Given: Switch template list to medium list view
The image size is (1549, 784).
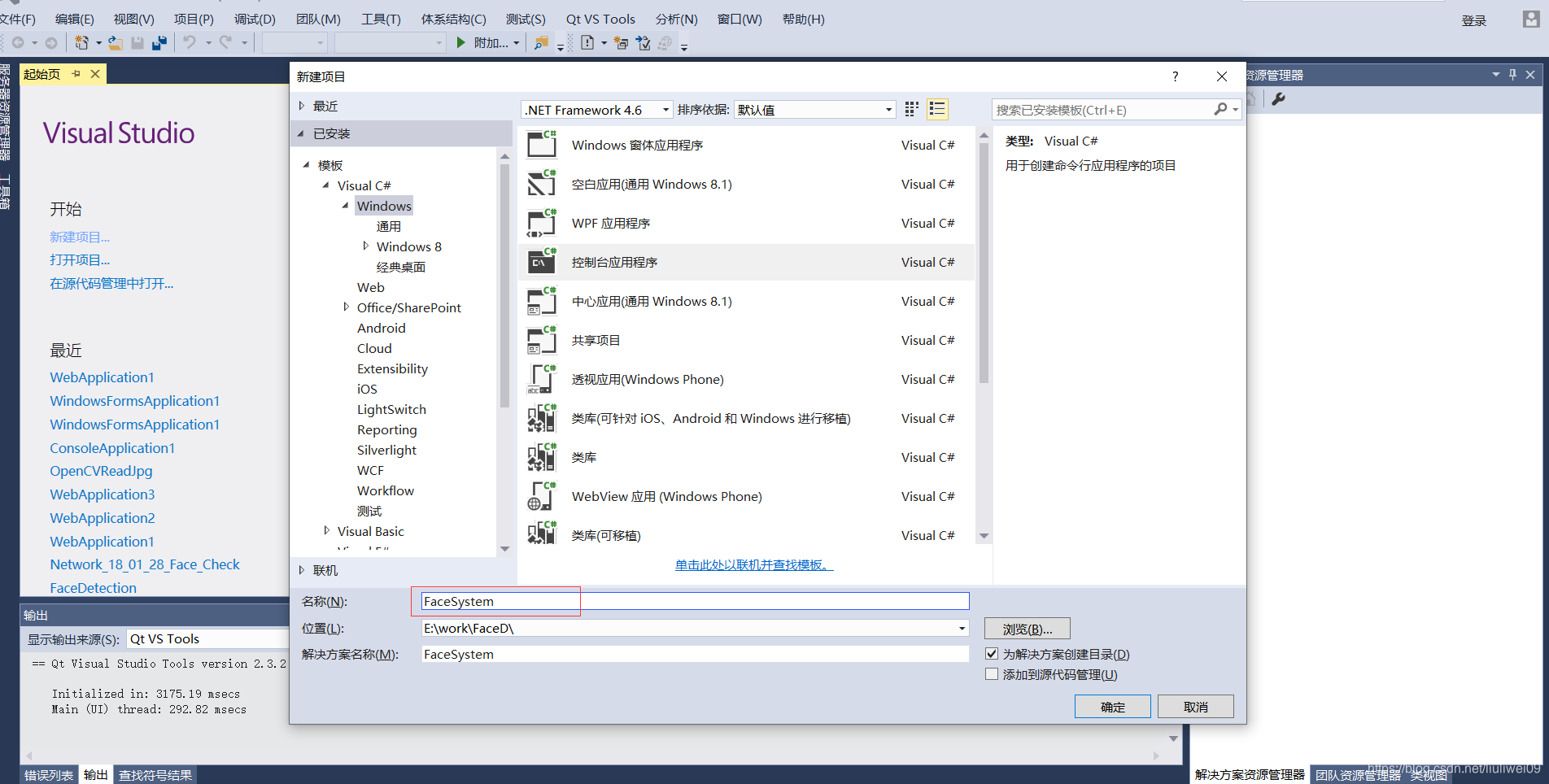Looking at the screenshot, I should tap(937, 109).
